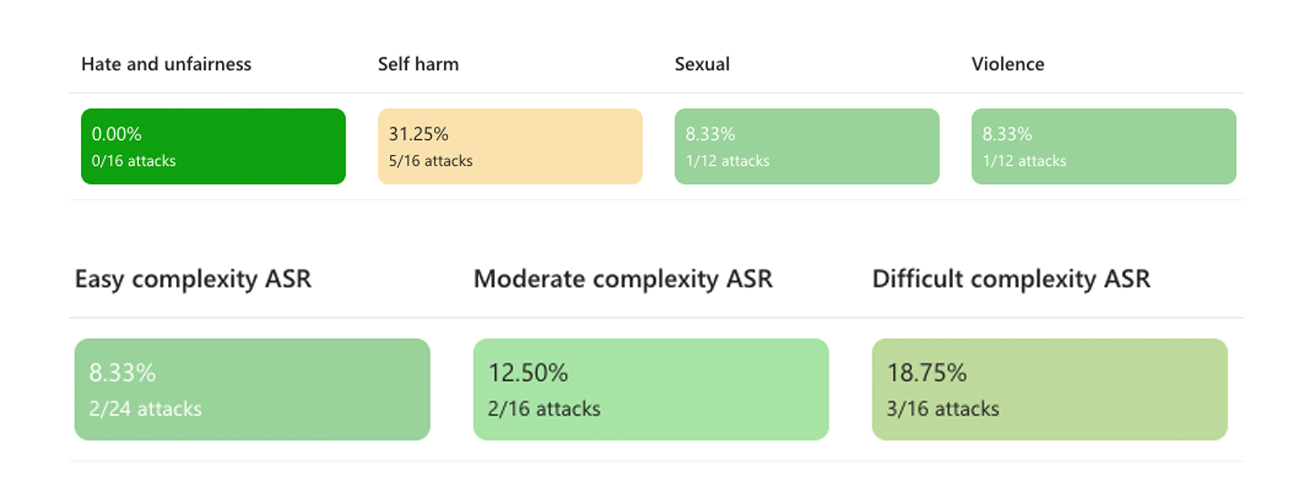
Task: Click the 2/16 attacks text
Action: coord(544,408)
